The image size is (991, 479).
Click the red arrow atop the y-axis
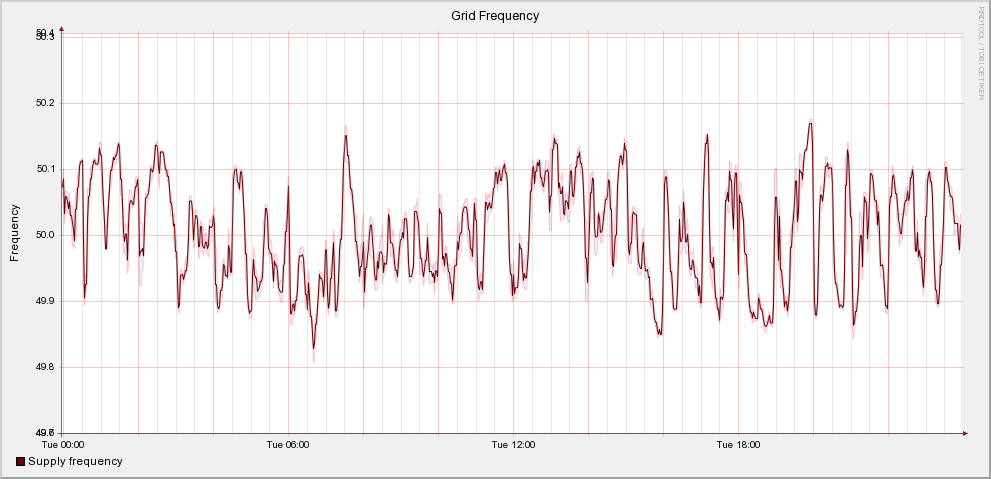[62, 29]
